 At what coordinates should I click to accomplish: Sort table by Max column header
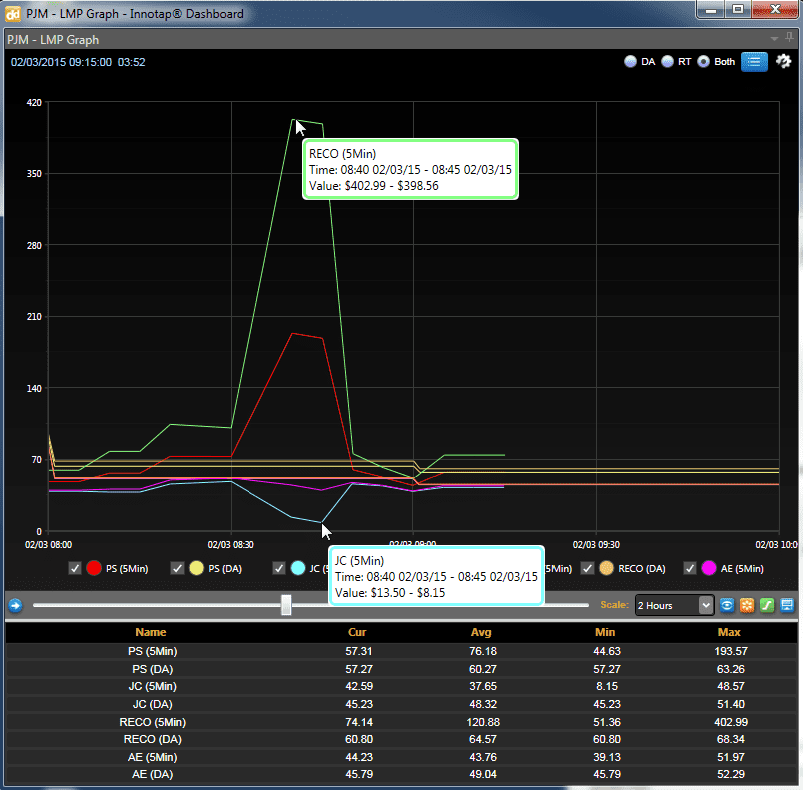tap(729, 632)
